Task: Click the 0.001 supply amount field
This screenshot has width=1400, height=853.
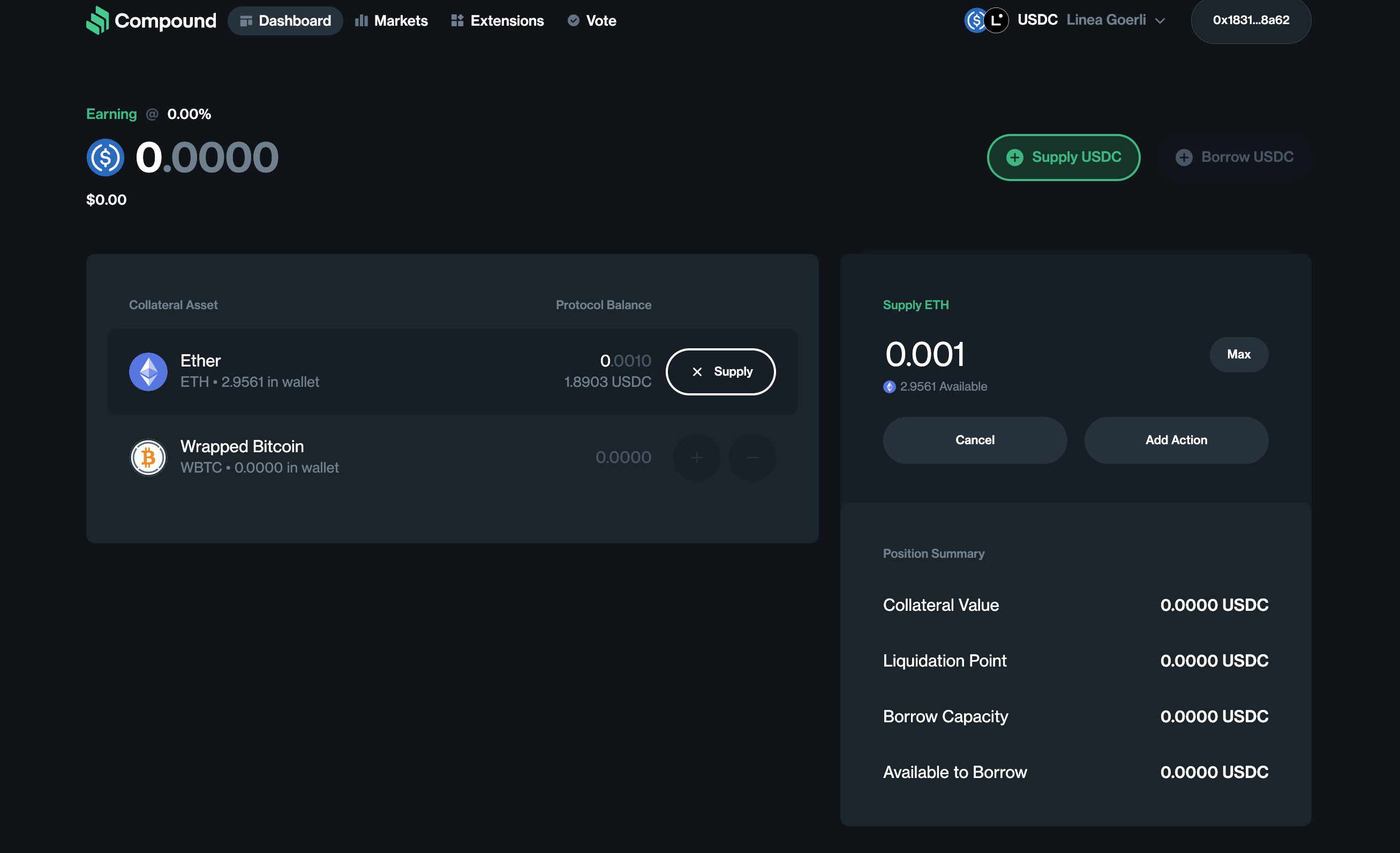Action: point(924,354)
